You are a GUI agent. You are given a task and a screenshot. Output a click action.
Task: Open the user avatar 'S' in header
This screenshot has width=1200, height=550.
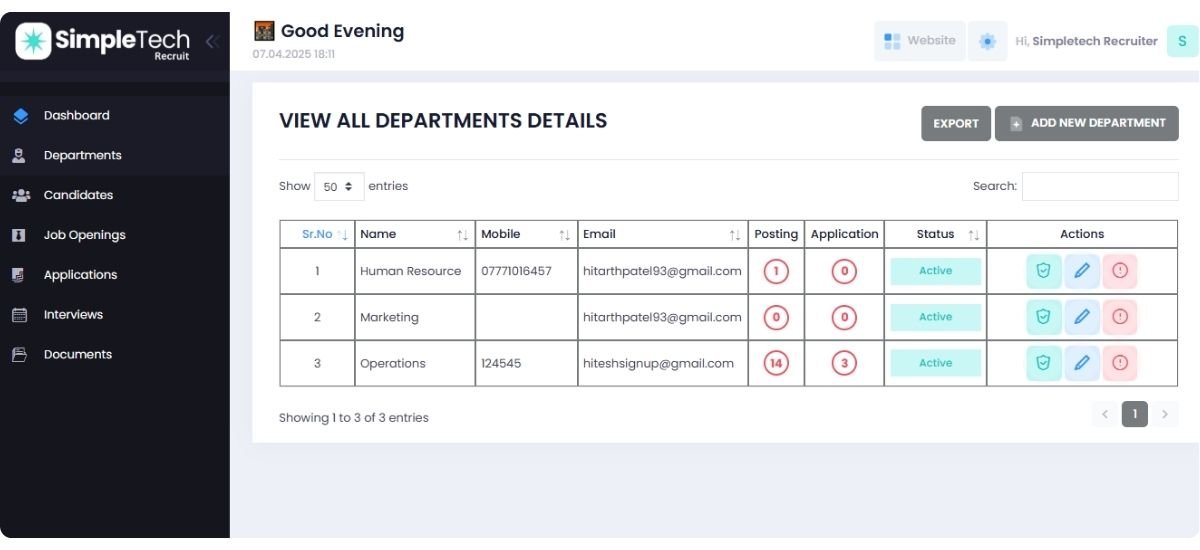click(1182, 41)
